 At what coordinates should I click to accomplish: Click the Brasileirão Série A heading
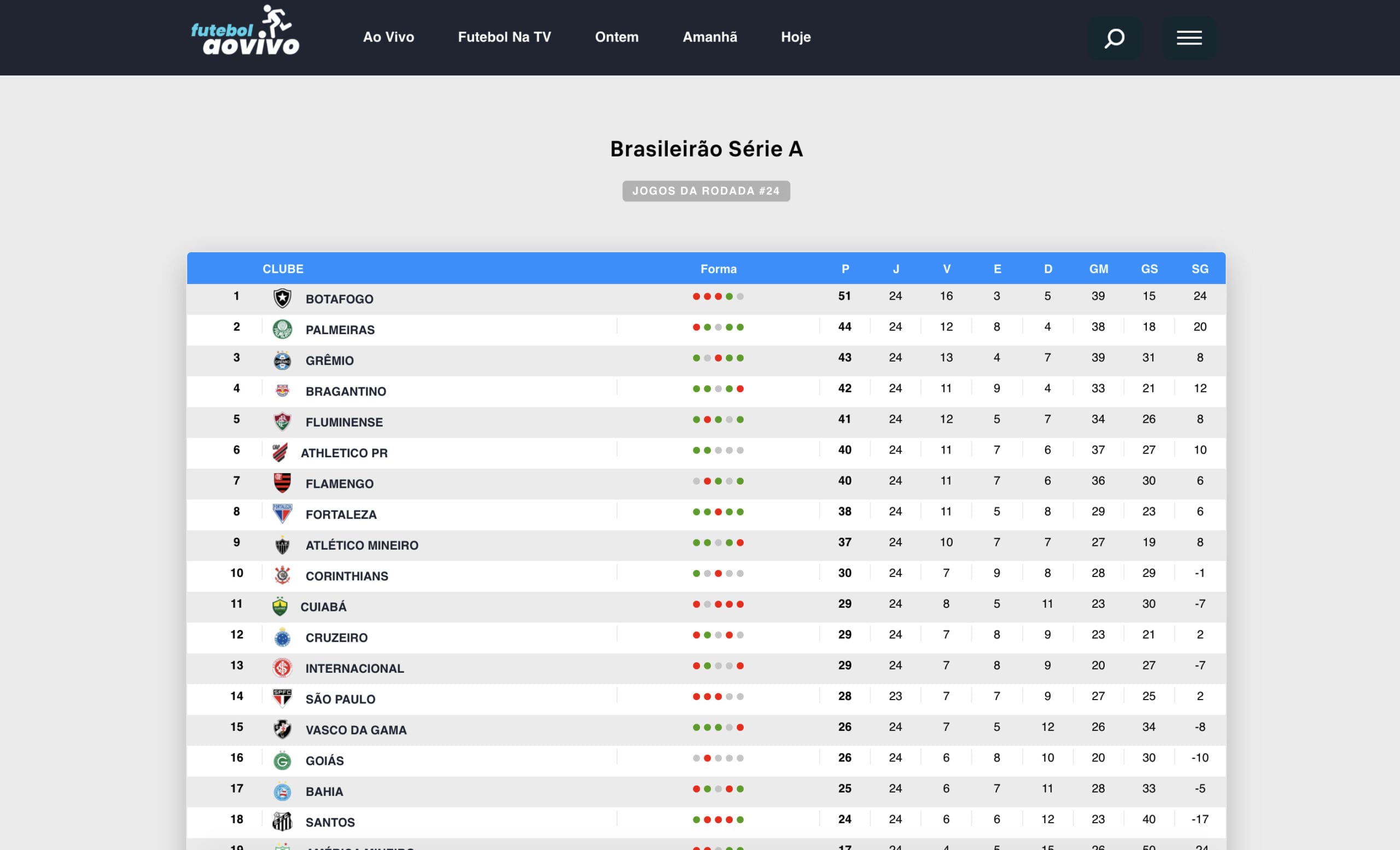click(705, 149)
